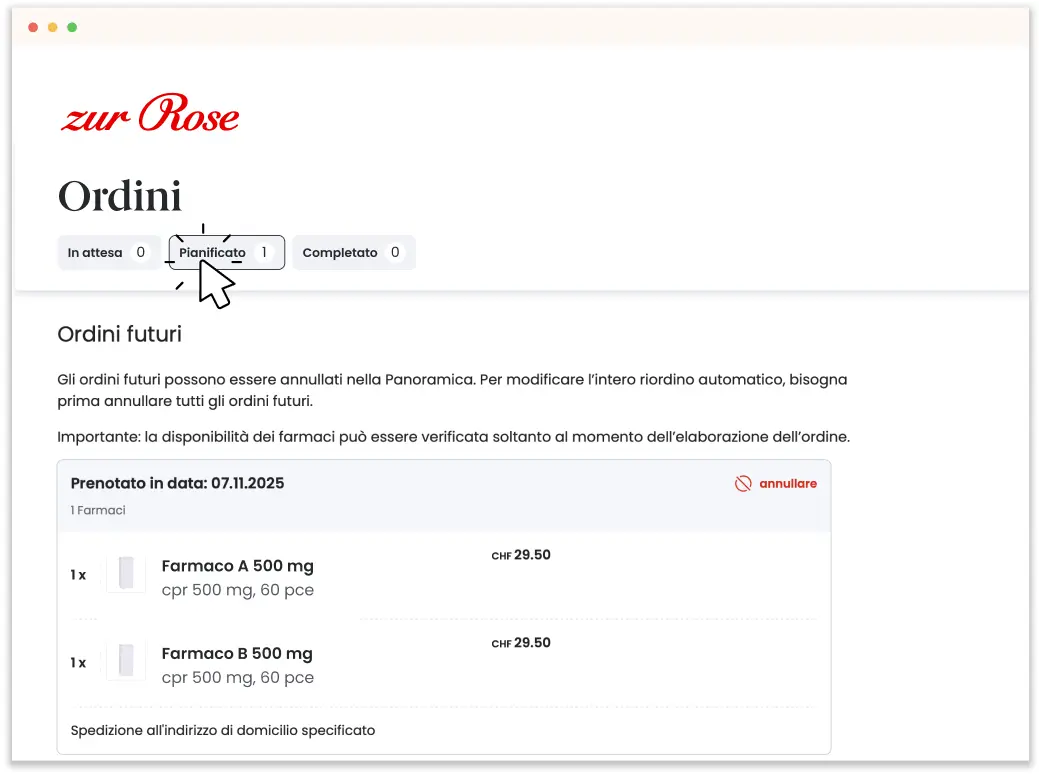The height and width of the screenshot is (775, 1039).
Task: Click the 1 x quantity of Farmaco B
Action: (x=78, y=662)
